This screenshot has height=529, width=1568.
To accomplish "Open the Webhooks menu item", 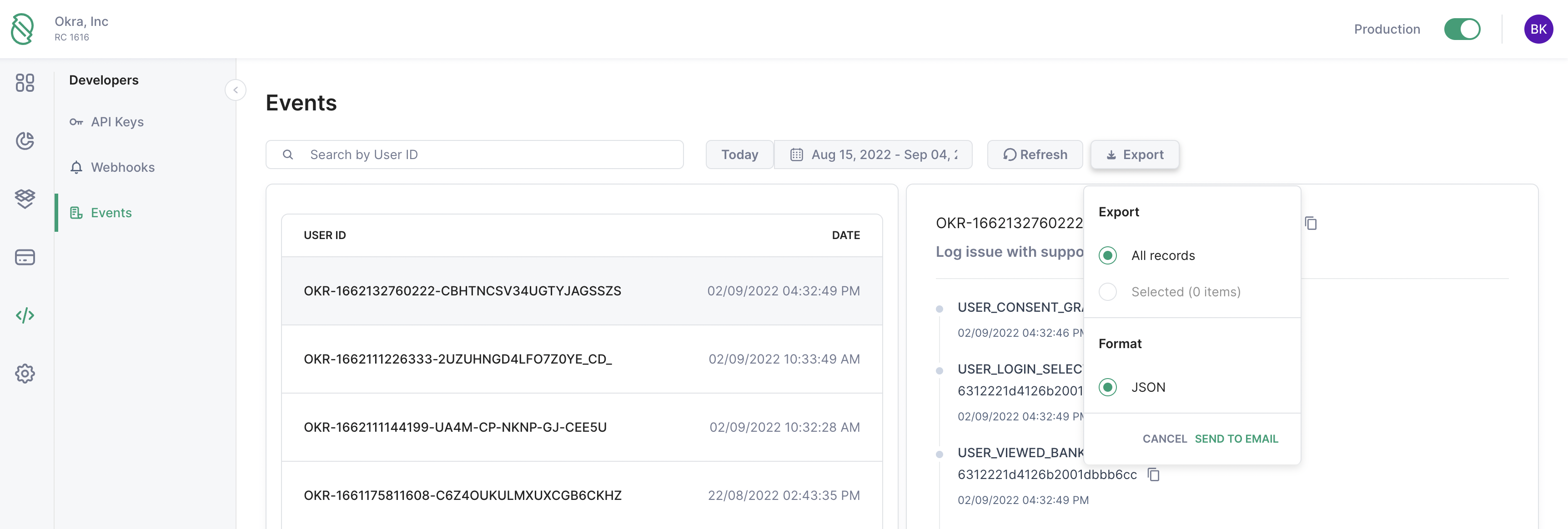I will click(x=122, y=167).
